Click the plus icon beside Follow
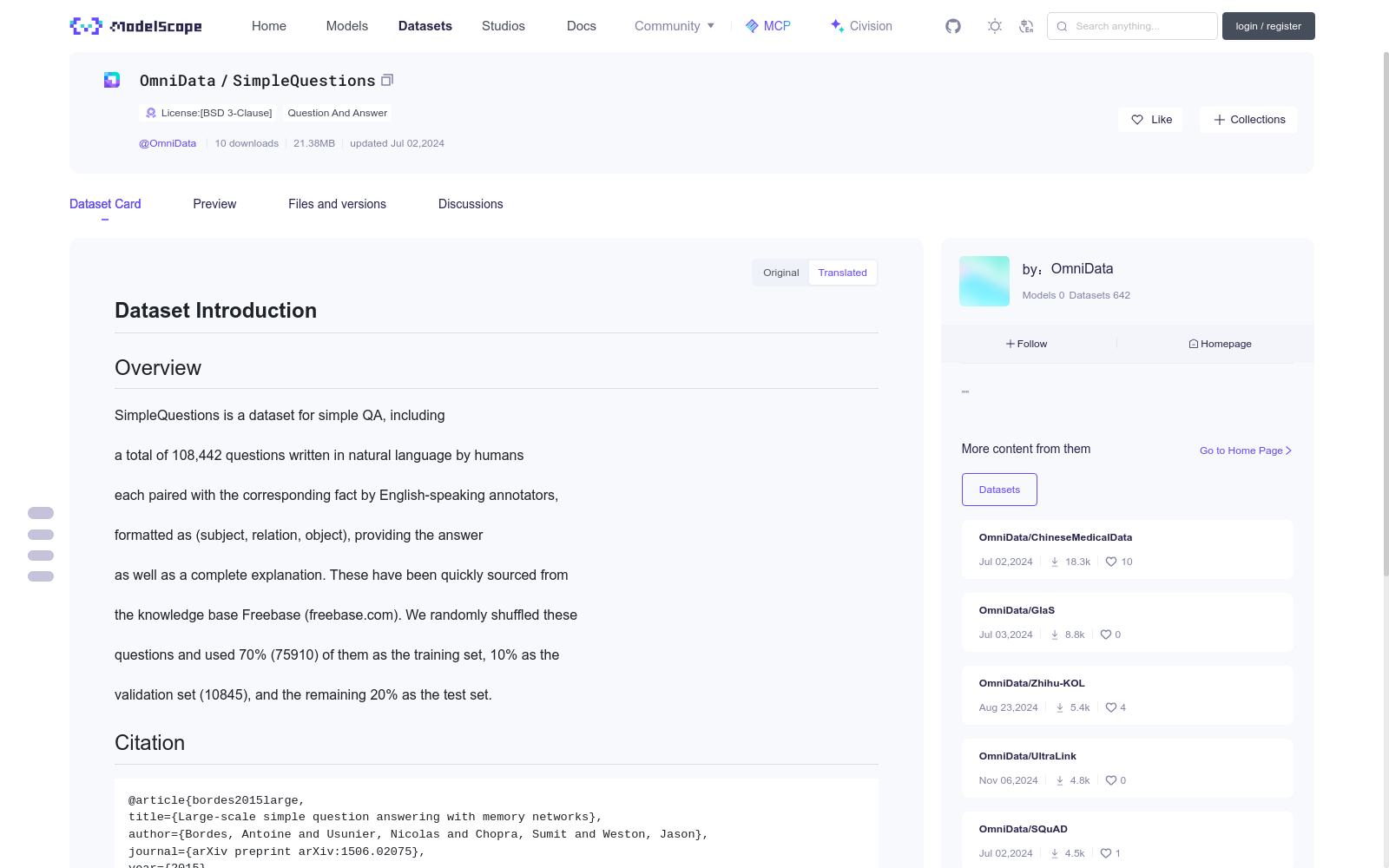The width and height of the screenshot is (1389, 868). pos(1010,344)
